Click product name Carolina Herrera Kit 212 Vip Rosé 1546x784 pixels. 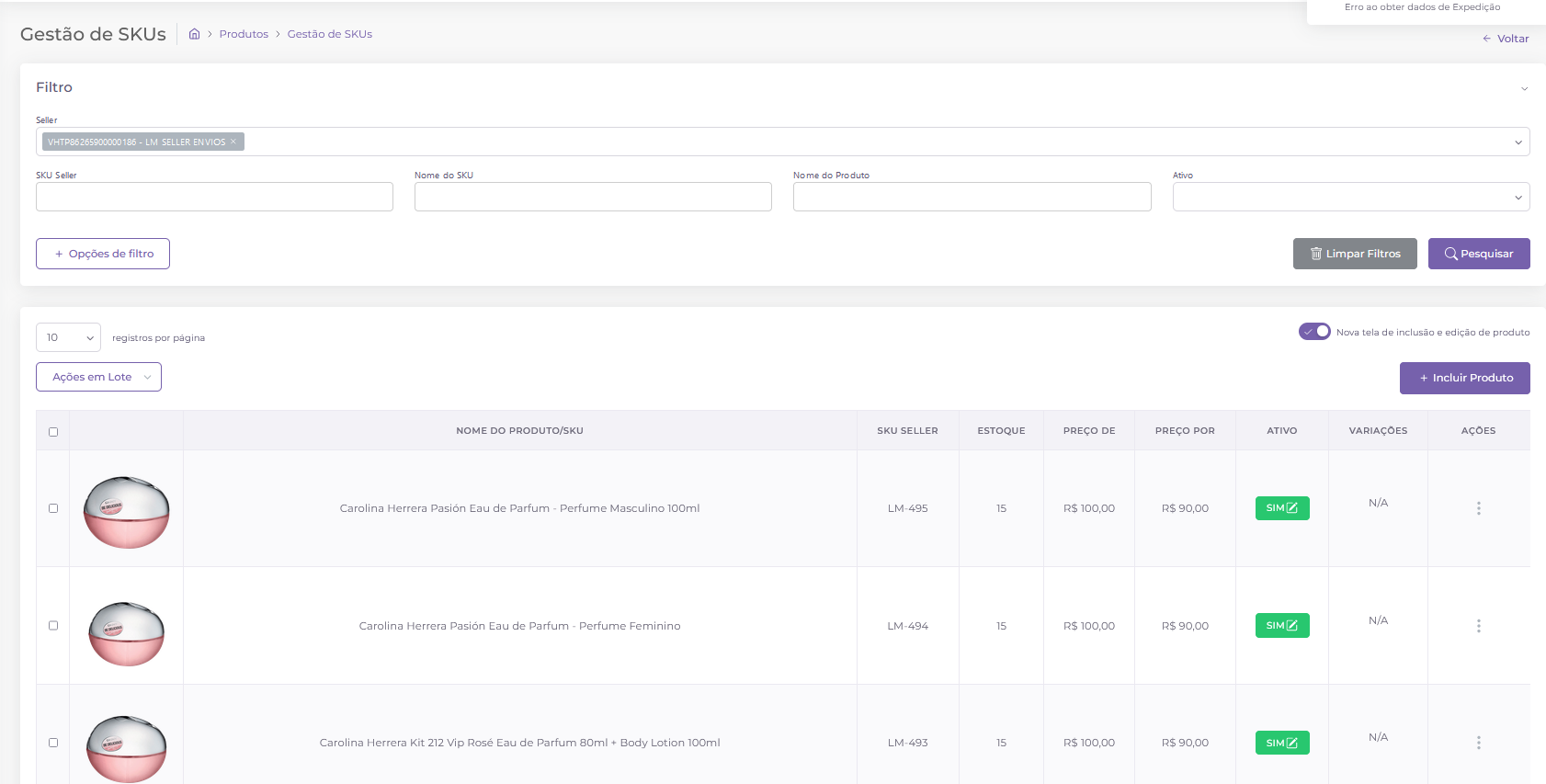click(520, 743)
